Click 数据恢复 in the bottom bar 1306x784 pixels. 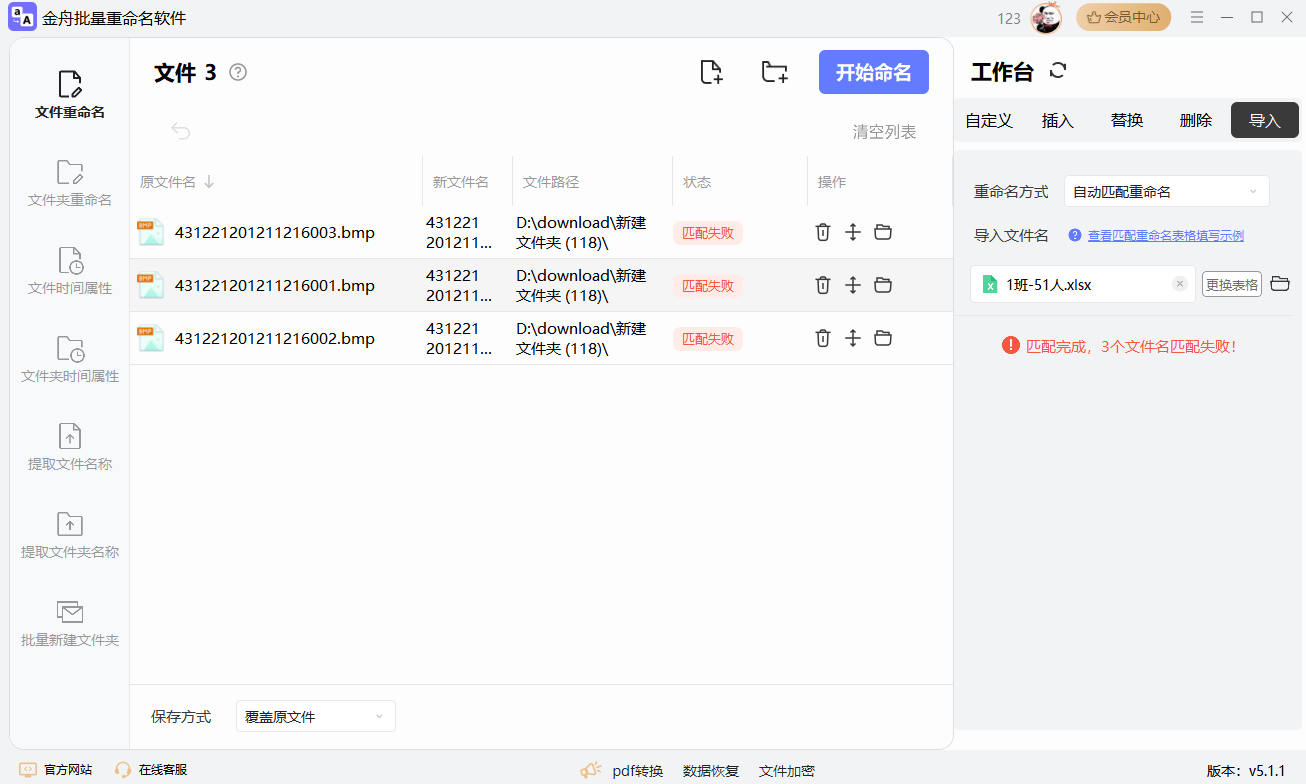711,771
